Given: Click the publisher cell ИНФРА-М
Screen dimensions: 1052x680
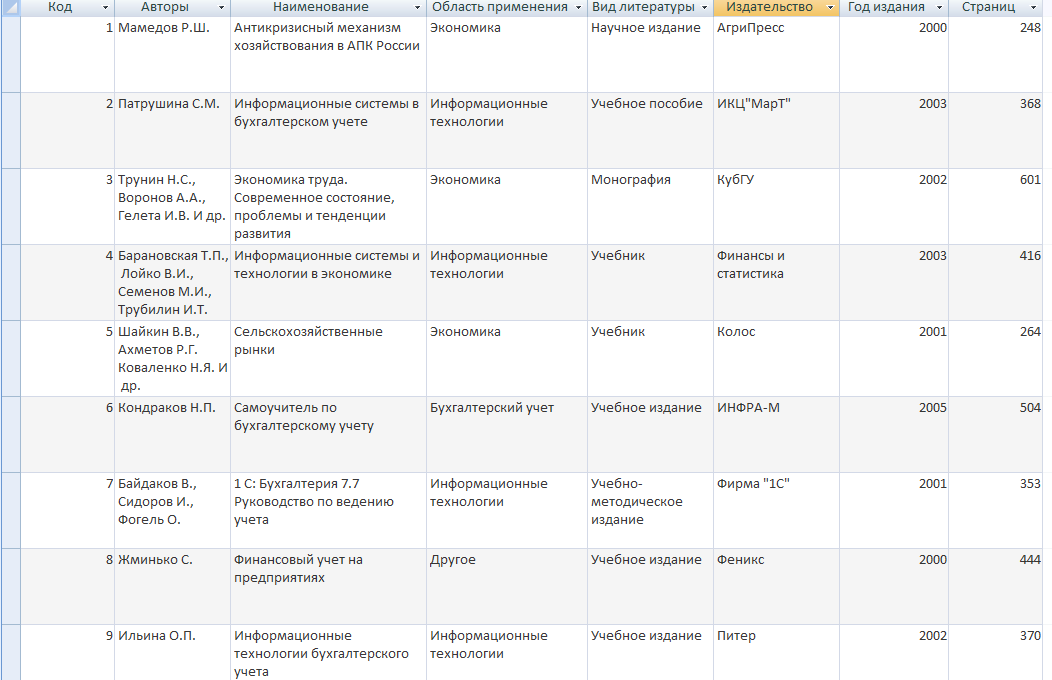Looking at the screenshot, I should pos(776,435).
